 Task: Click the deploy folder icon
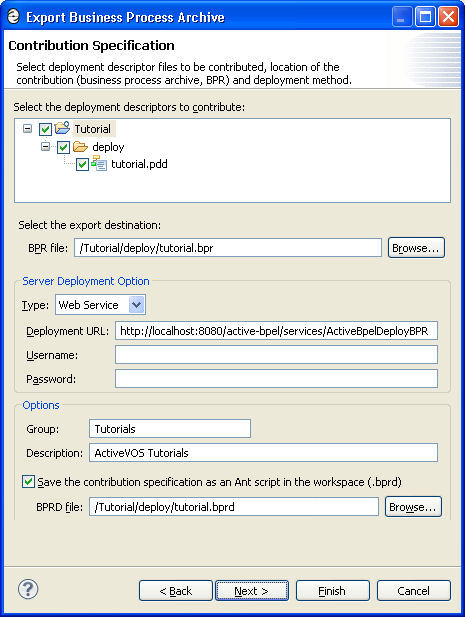80,147
